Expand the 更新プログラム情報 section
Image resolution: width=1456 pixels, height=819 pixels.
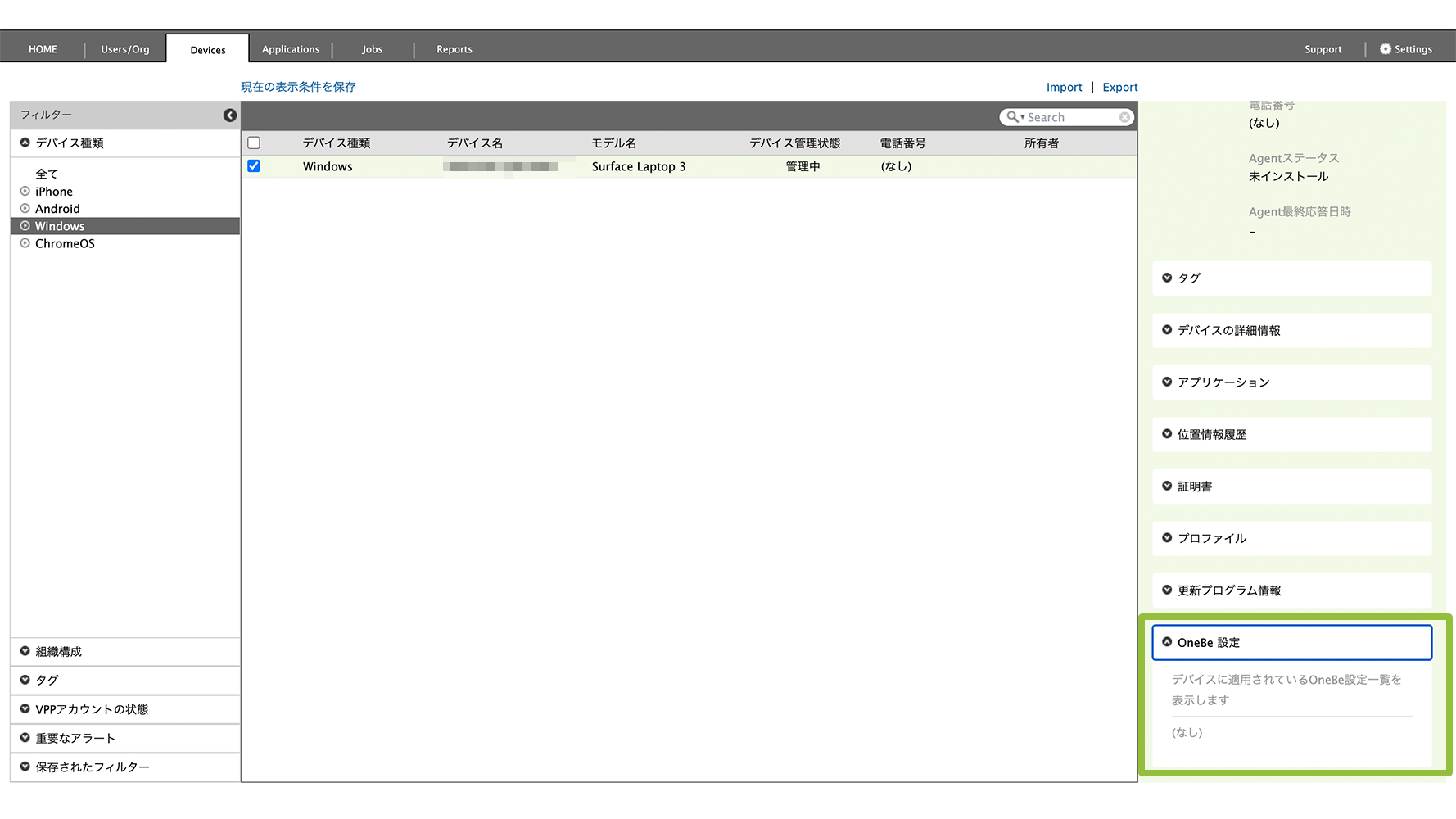(x=1292, y=590)
